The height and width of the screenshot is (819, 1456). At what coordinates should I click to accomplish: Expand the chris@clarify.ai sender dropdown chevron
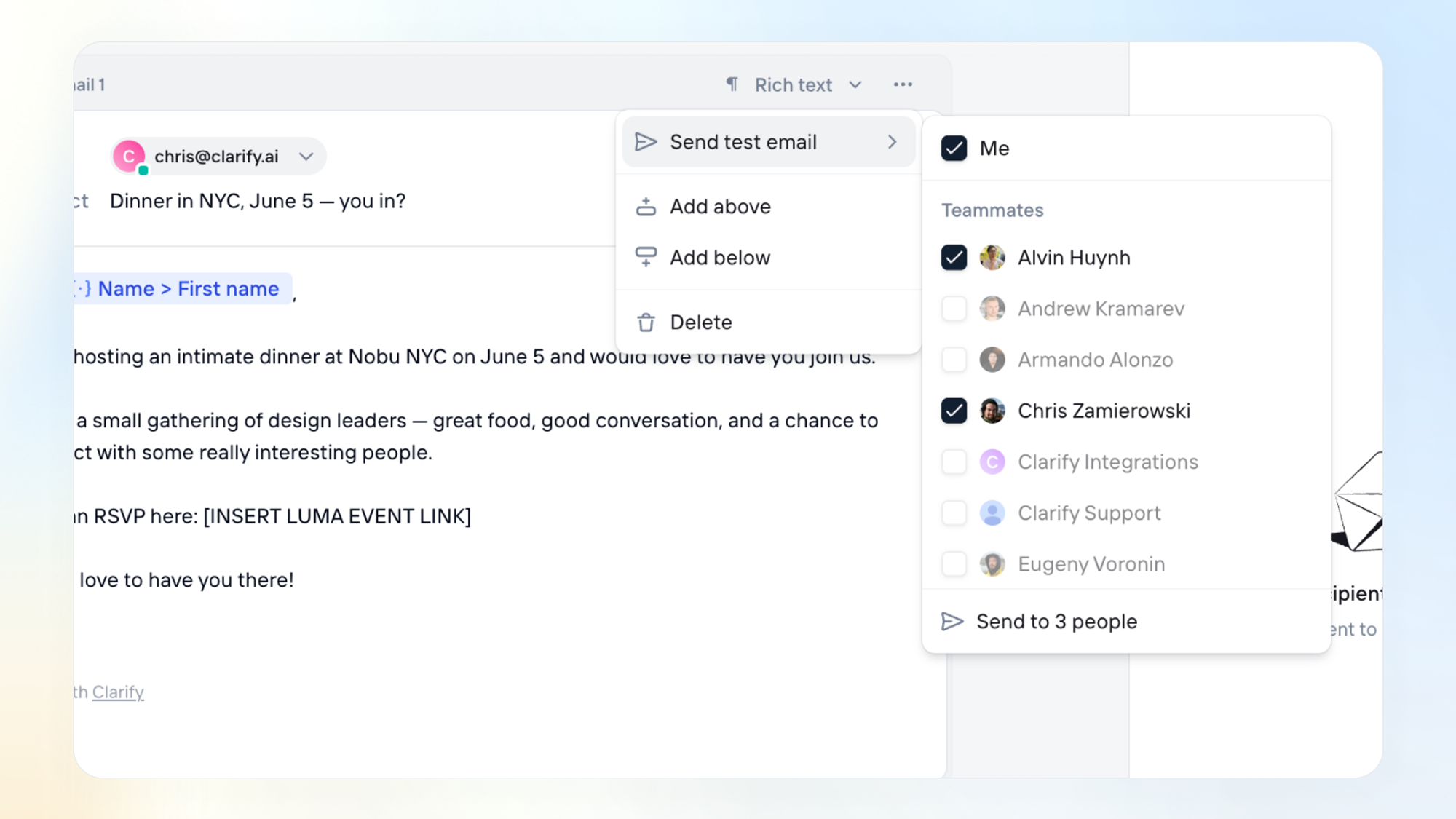point(306,157)
